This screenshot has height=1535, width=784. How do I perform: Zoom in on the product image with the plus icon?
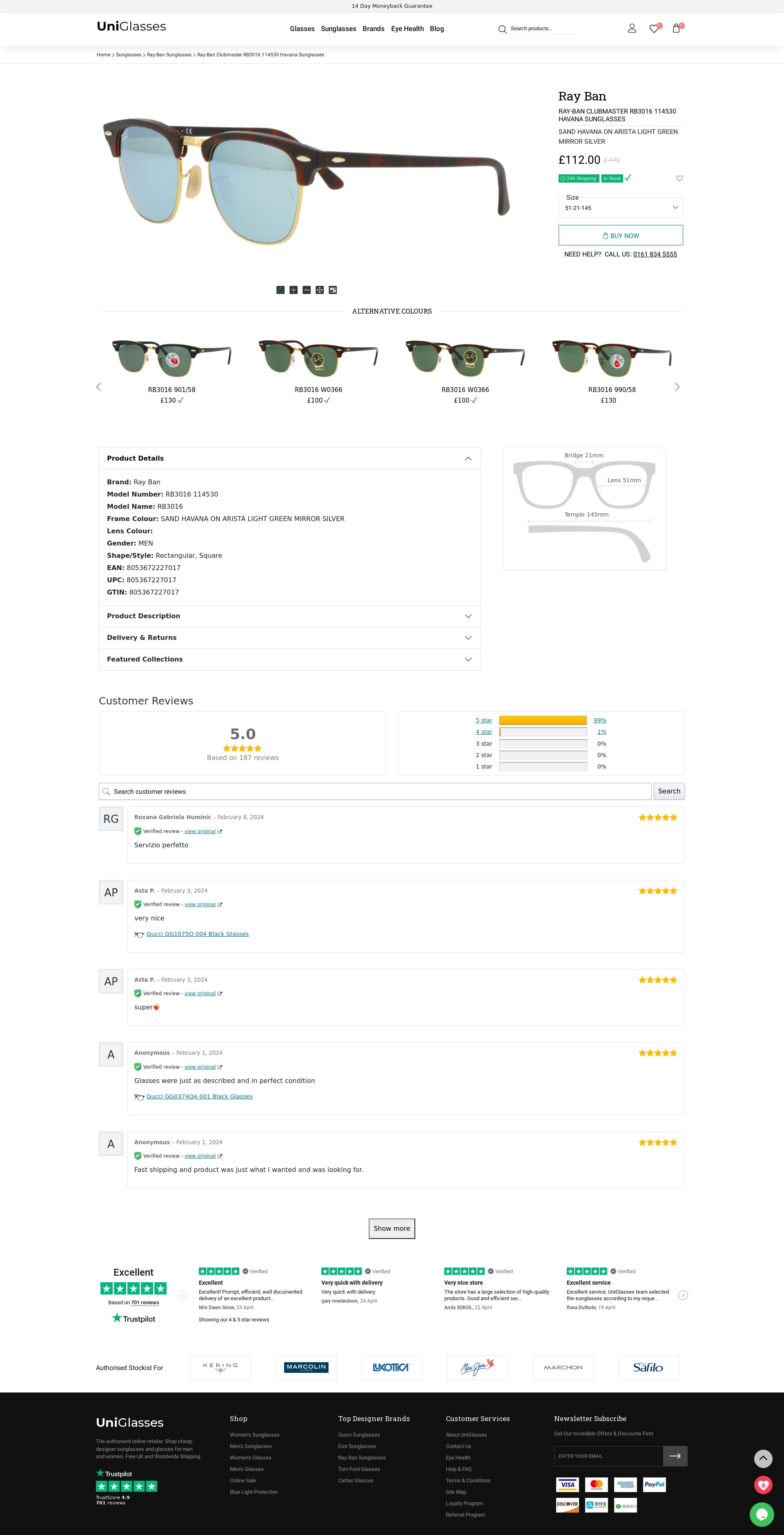[x=293, y=290]
